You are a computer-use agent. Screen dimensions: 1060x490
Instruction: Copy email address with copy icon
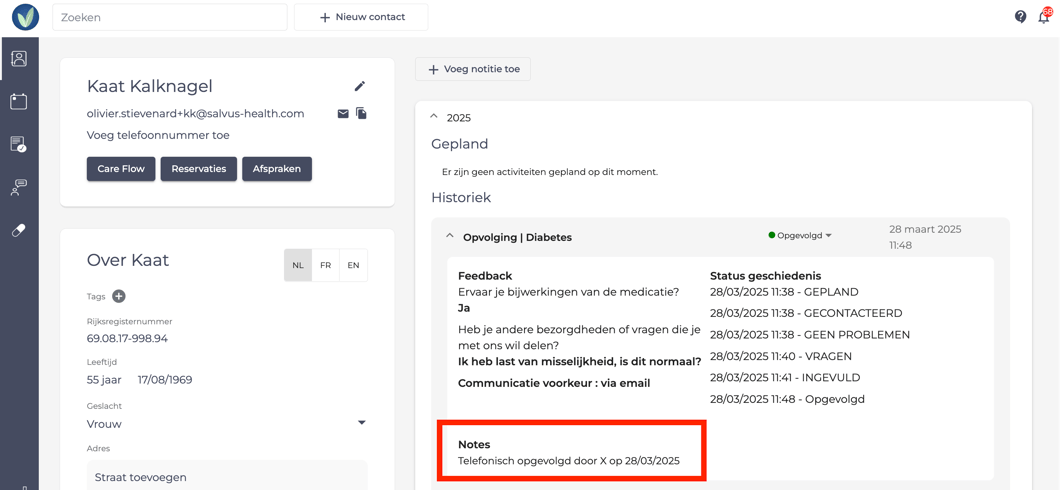(362, 114)
